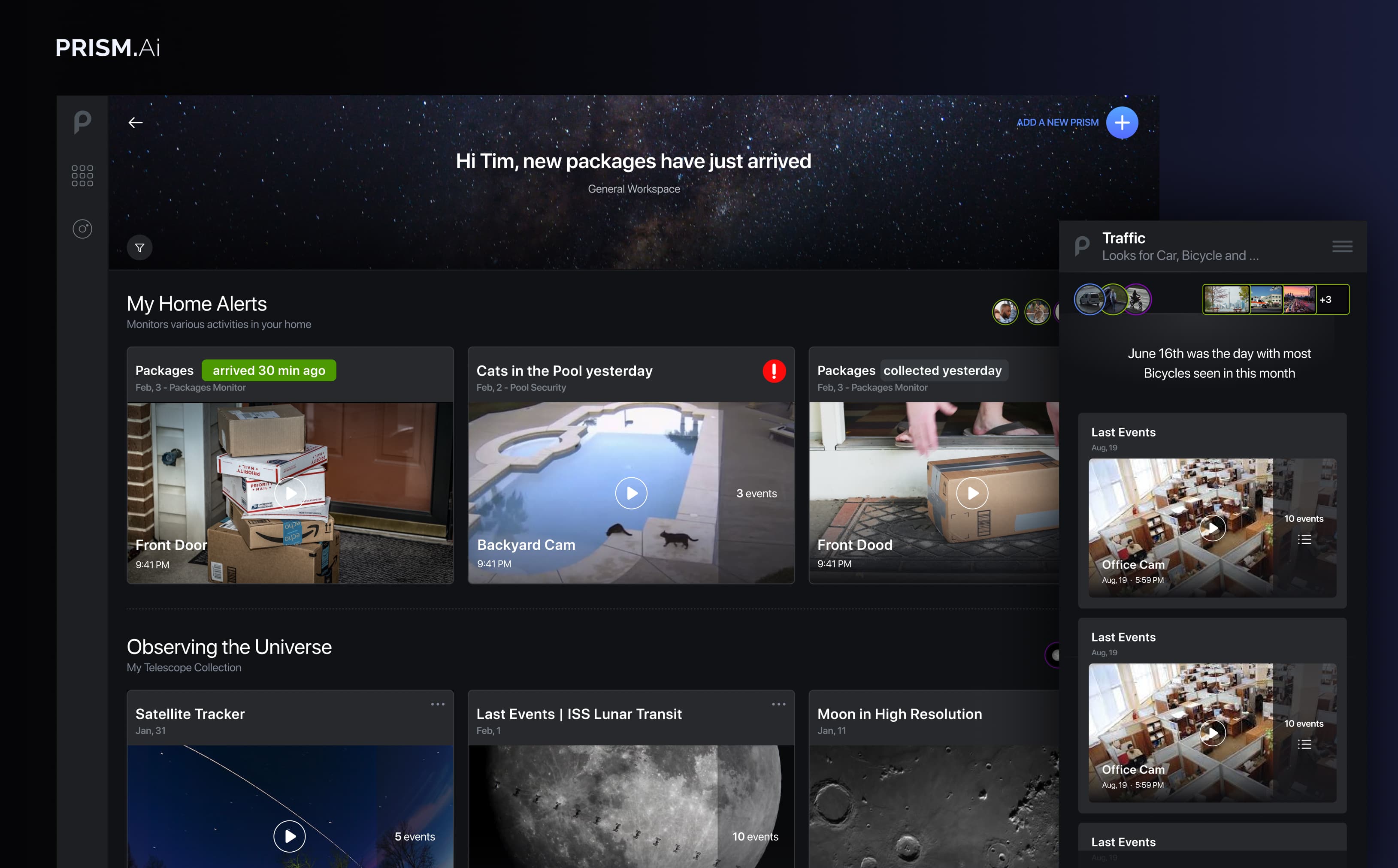Click first user avatar in My Home Alerts
Screen dimensions: 1398x868
coord(1005,312)
